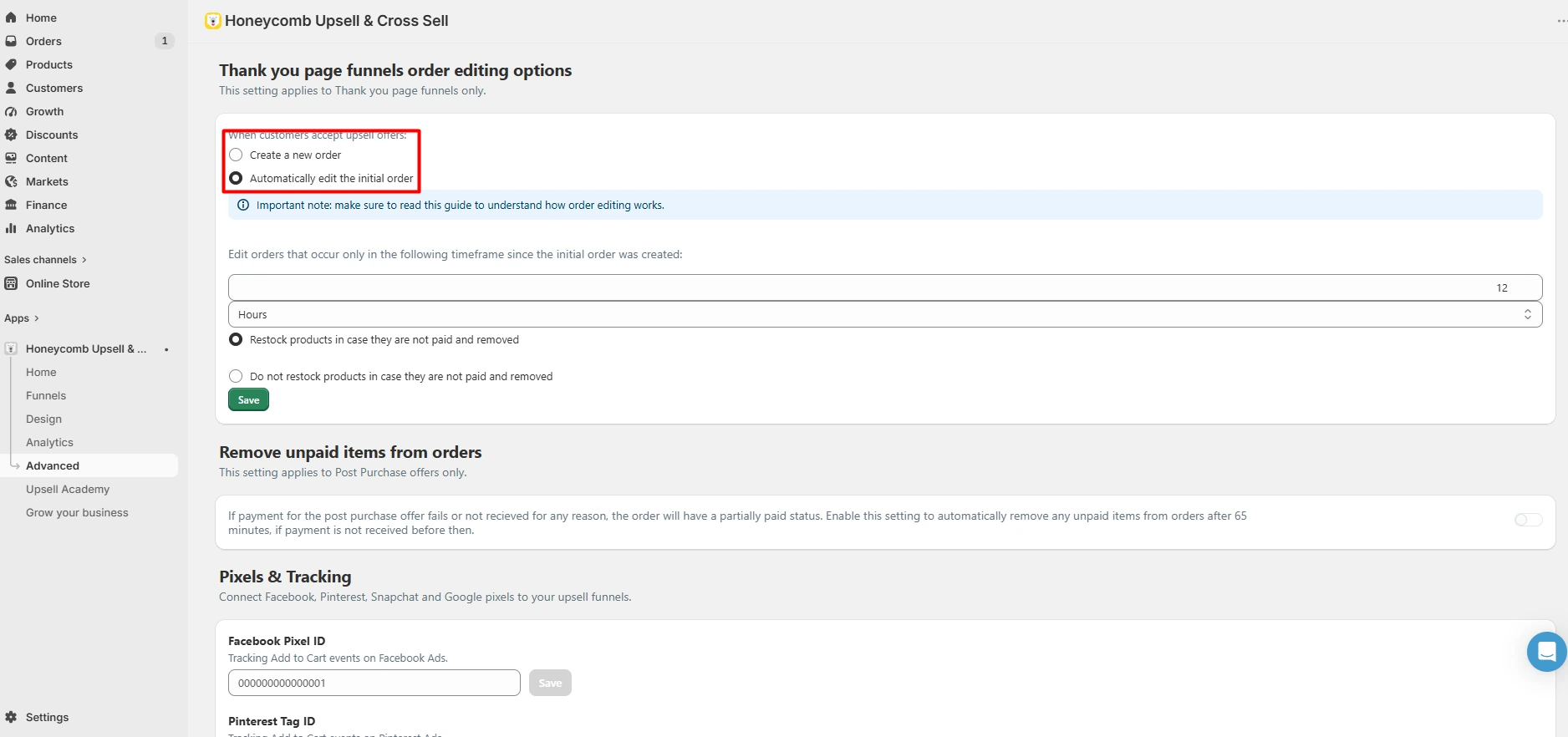Click the Honeycomb bear logo in the header
Screen dimensions: 1568x737
pos(213,21)
